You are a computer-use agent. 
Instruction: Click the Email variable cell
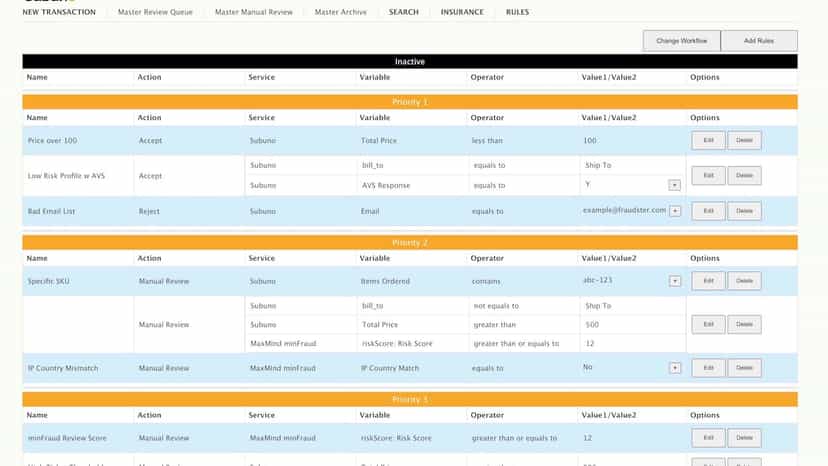(370, 211)
